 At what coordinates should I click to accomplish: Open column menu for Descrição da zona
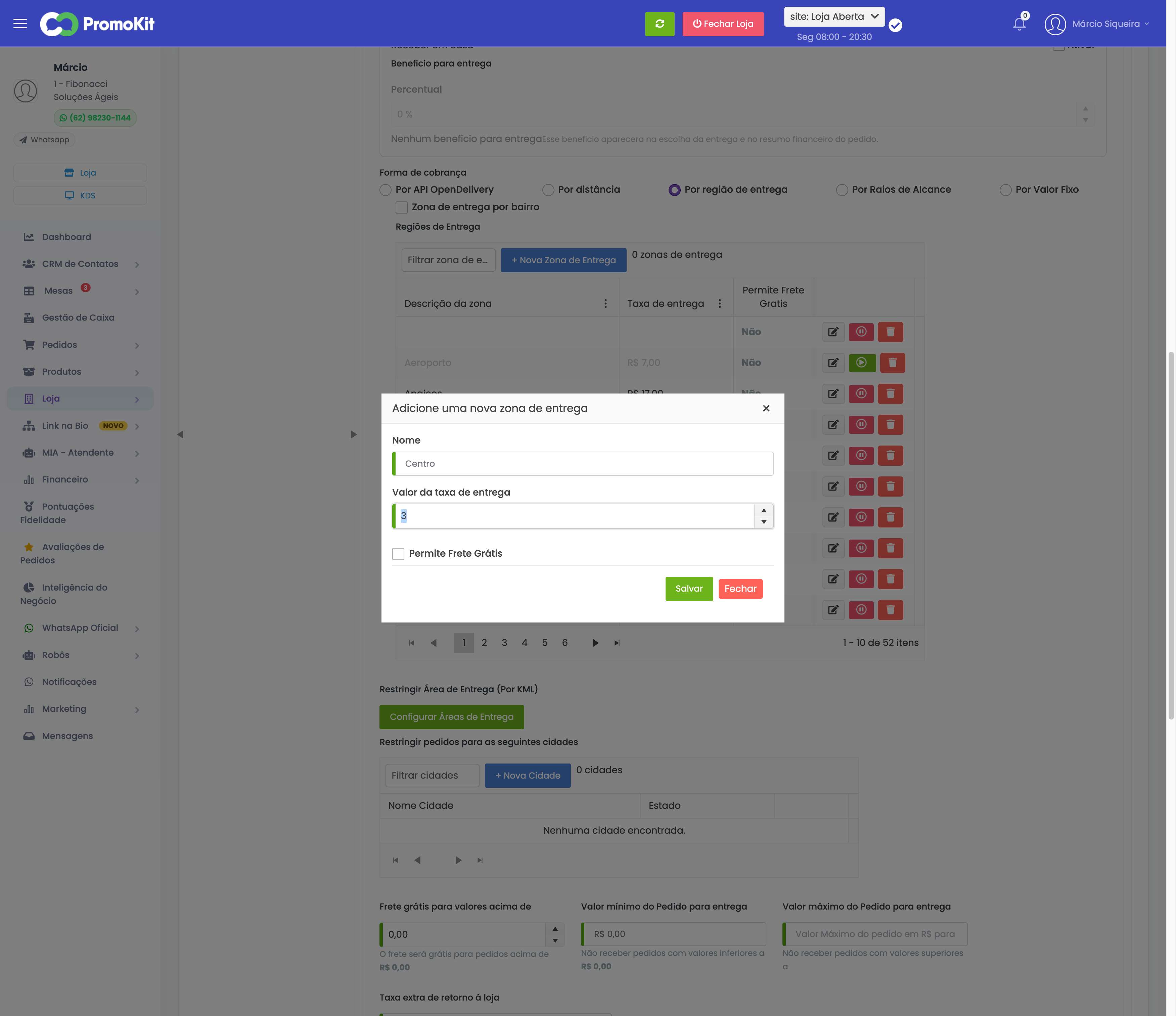click(605, 304)
